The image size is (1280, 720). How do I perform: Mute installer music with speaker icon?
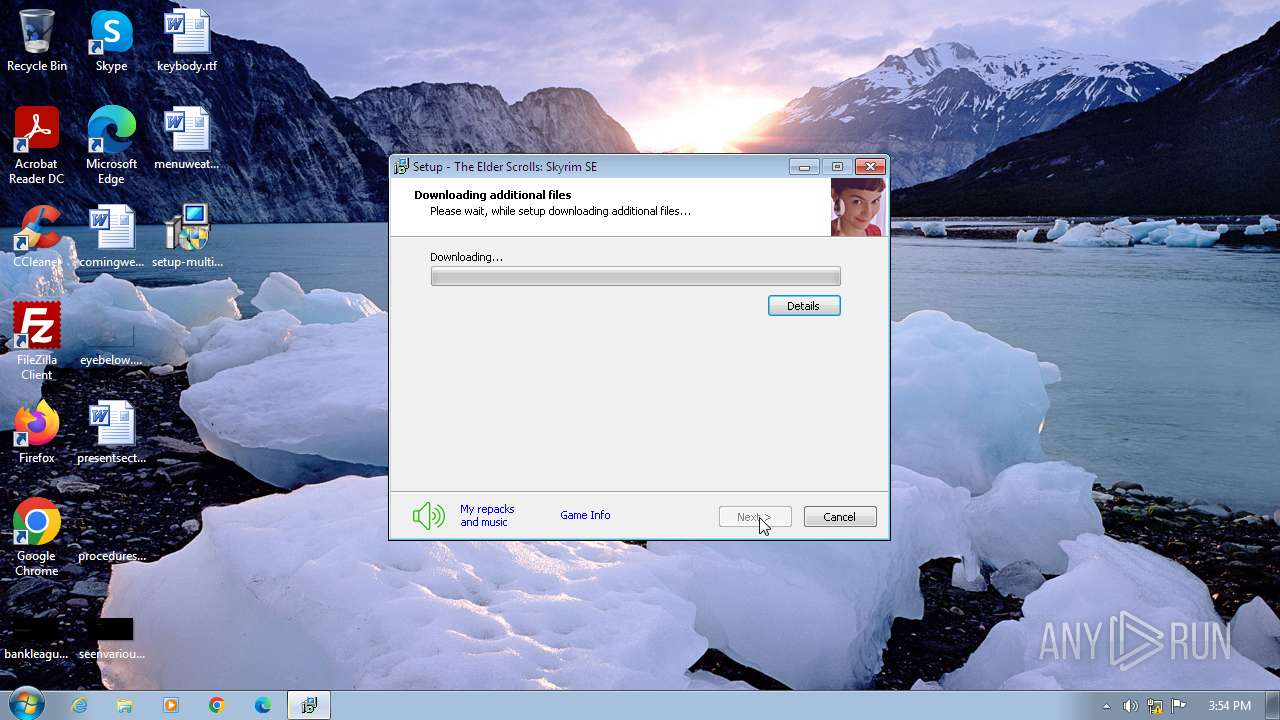428,516
